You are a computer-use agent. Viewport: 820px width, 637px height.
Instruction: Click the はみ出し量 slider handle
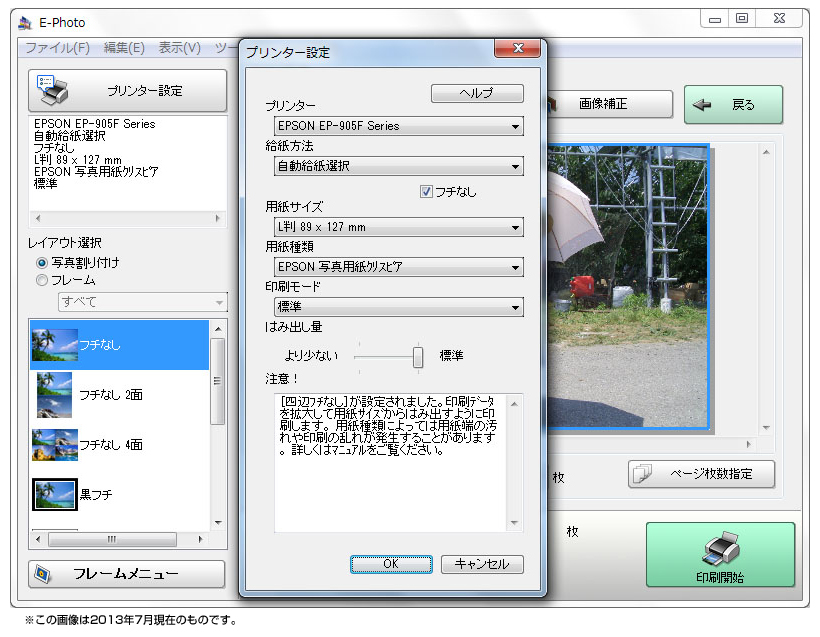(x=417, y=357)
